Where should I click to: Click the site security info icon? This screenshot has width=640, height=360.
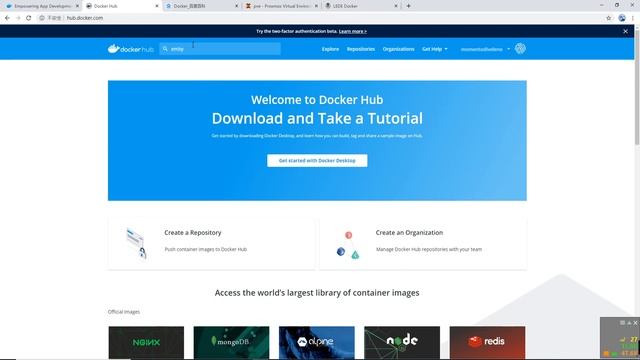(x=42, y=18)
